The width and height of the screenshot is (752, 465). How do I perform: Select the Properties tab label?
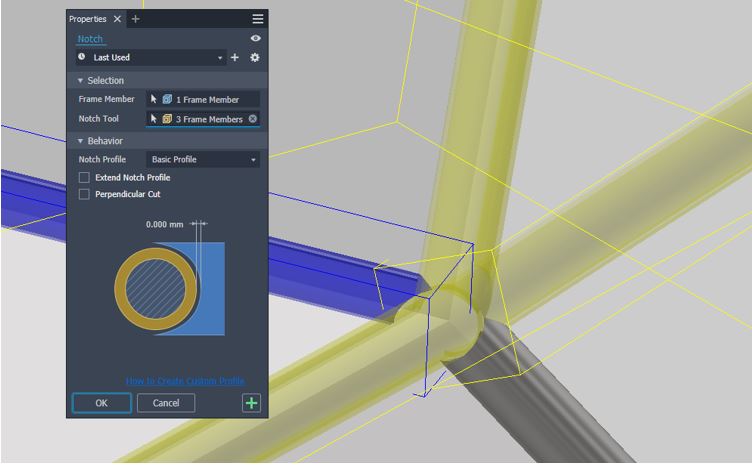point(88,19)
